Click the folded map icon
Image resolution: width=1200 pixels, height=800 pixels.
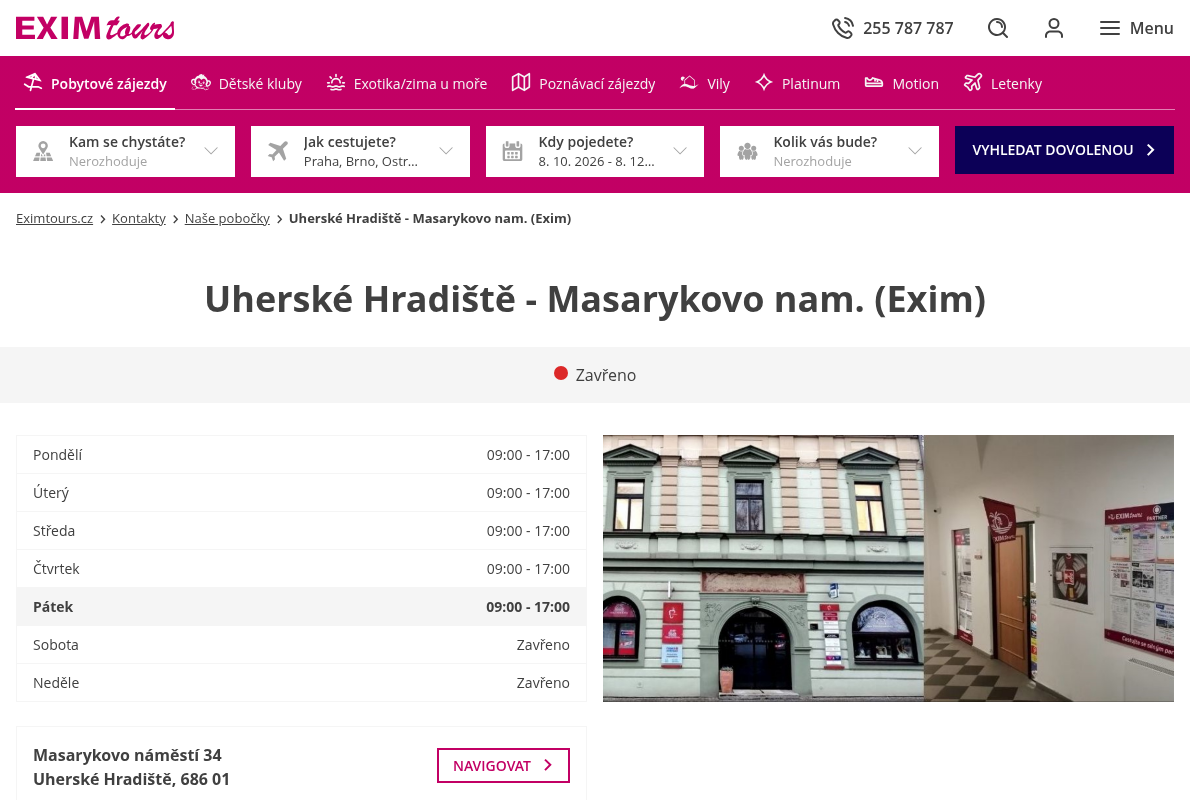click(x=521, y=82)
